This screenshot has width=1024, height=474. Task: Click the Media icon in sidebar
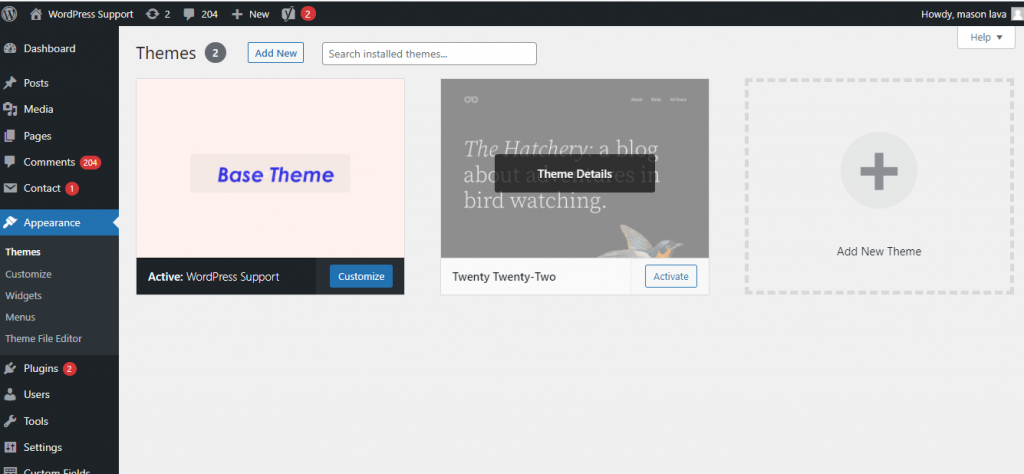10,109
